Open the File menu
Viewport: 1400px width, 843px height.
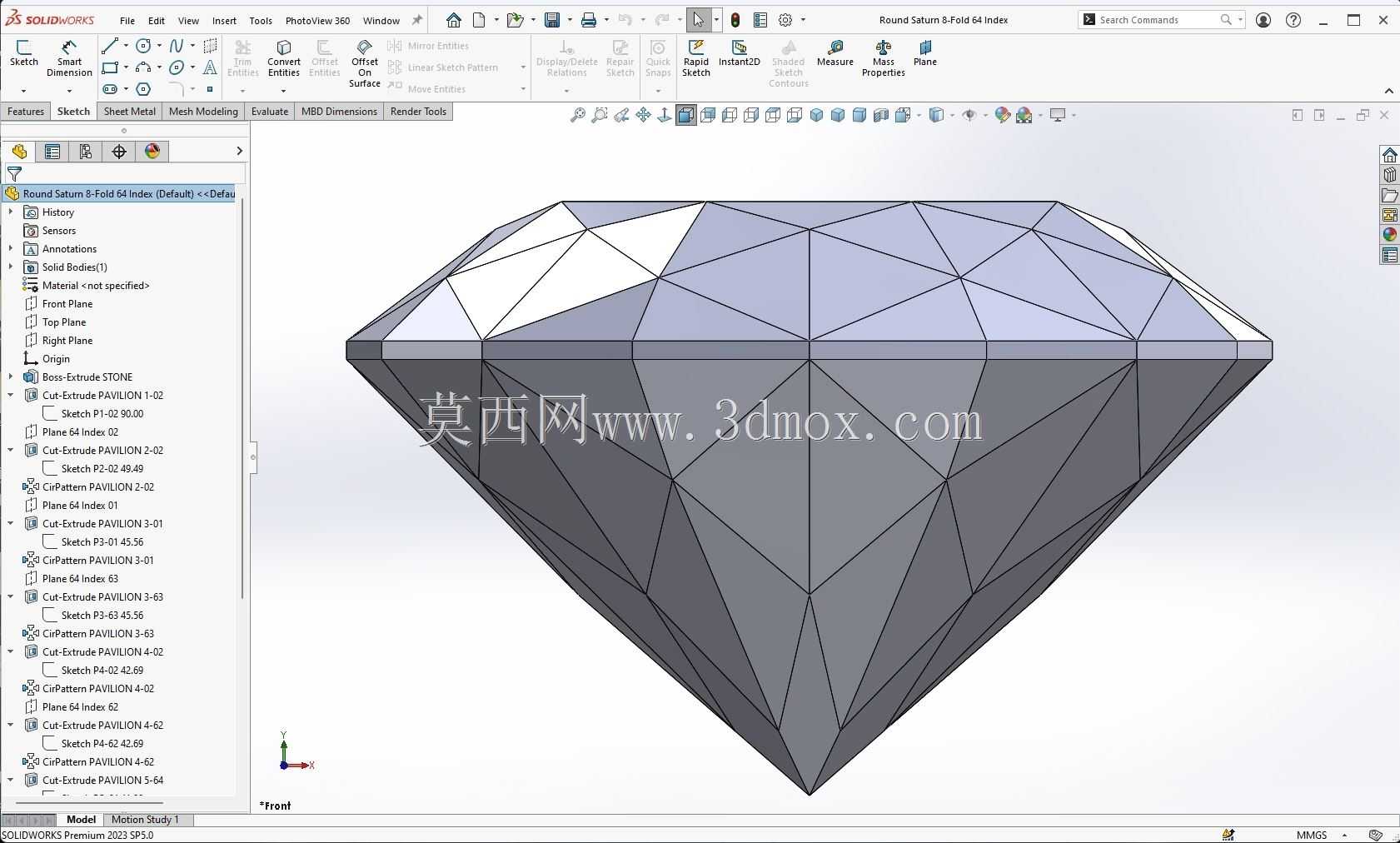coord(127,21)
